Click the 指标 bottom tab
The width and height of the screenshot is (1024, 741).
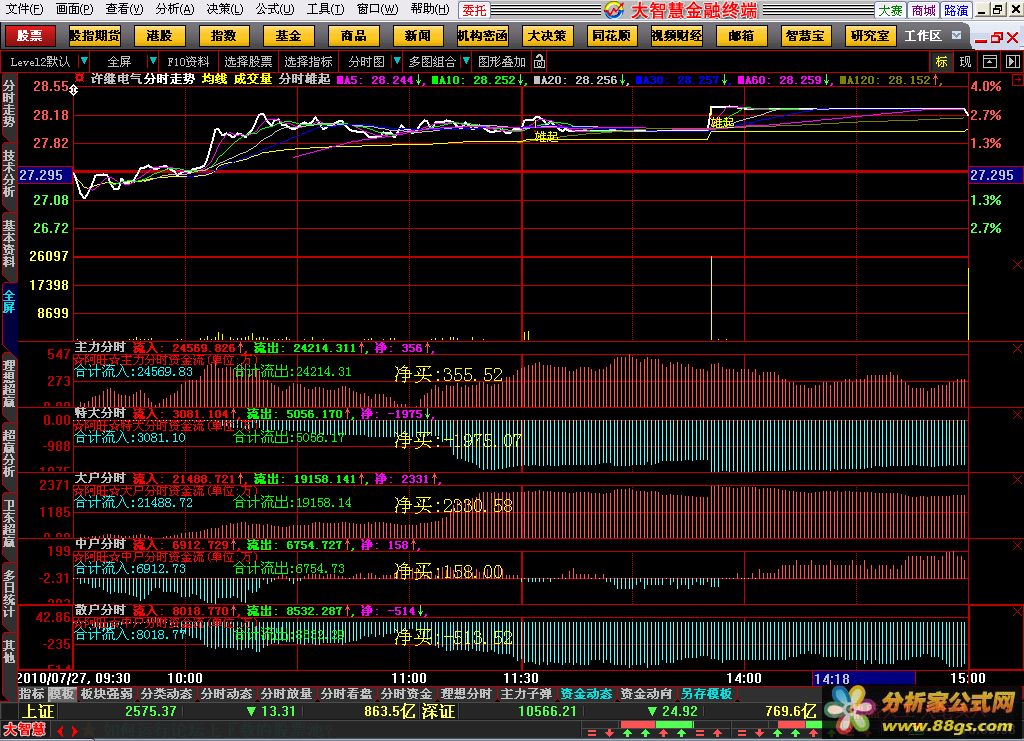31,693
